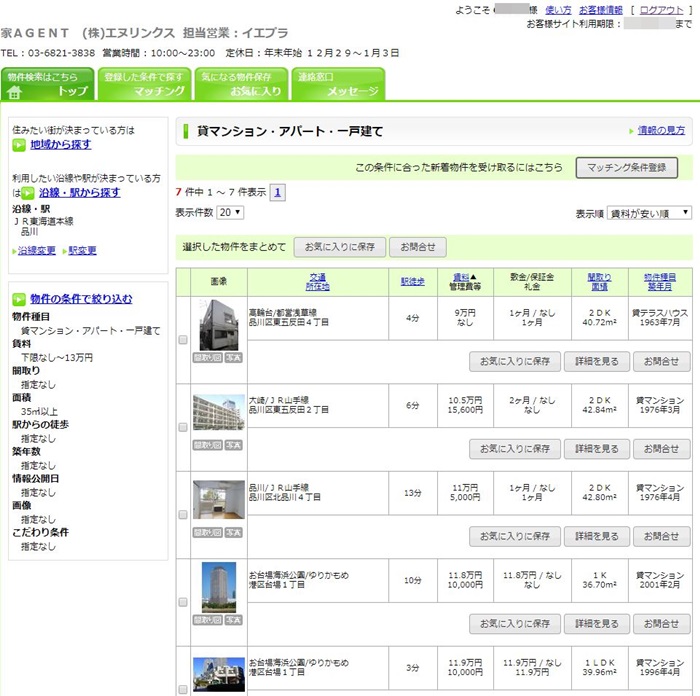
Task: Click the ログアウト link
Action: point(662,10)
